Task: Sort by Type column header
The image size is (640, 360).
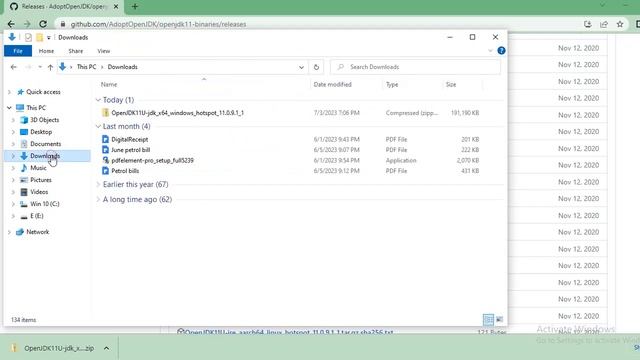Action: [392, 84]
